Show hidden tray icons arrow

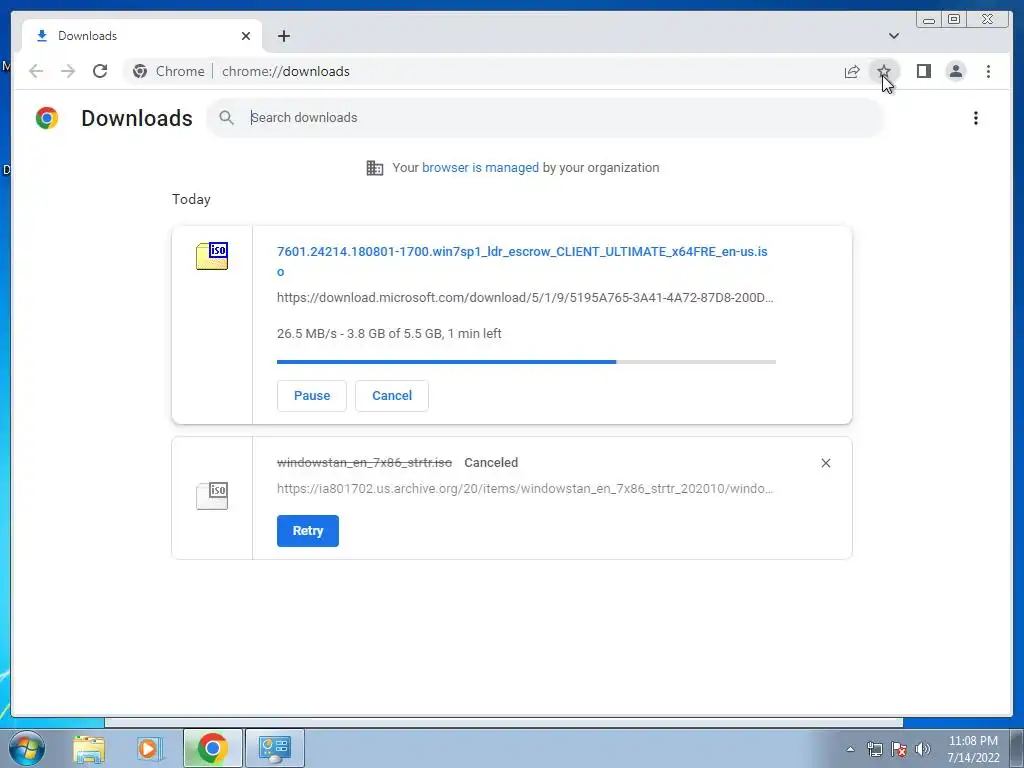click(x=850, y=749)
